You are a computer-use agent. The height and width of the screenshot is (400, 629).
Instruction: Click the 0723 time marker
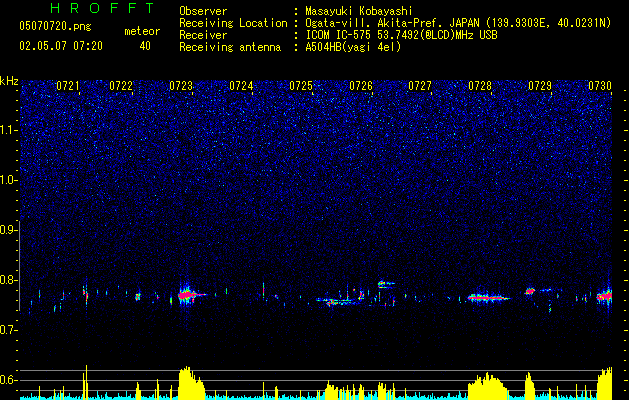click(181, 85)
